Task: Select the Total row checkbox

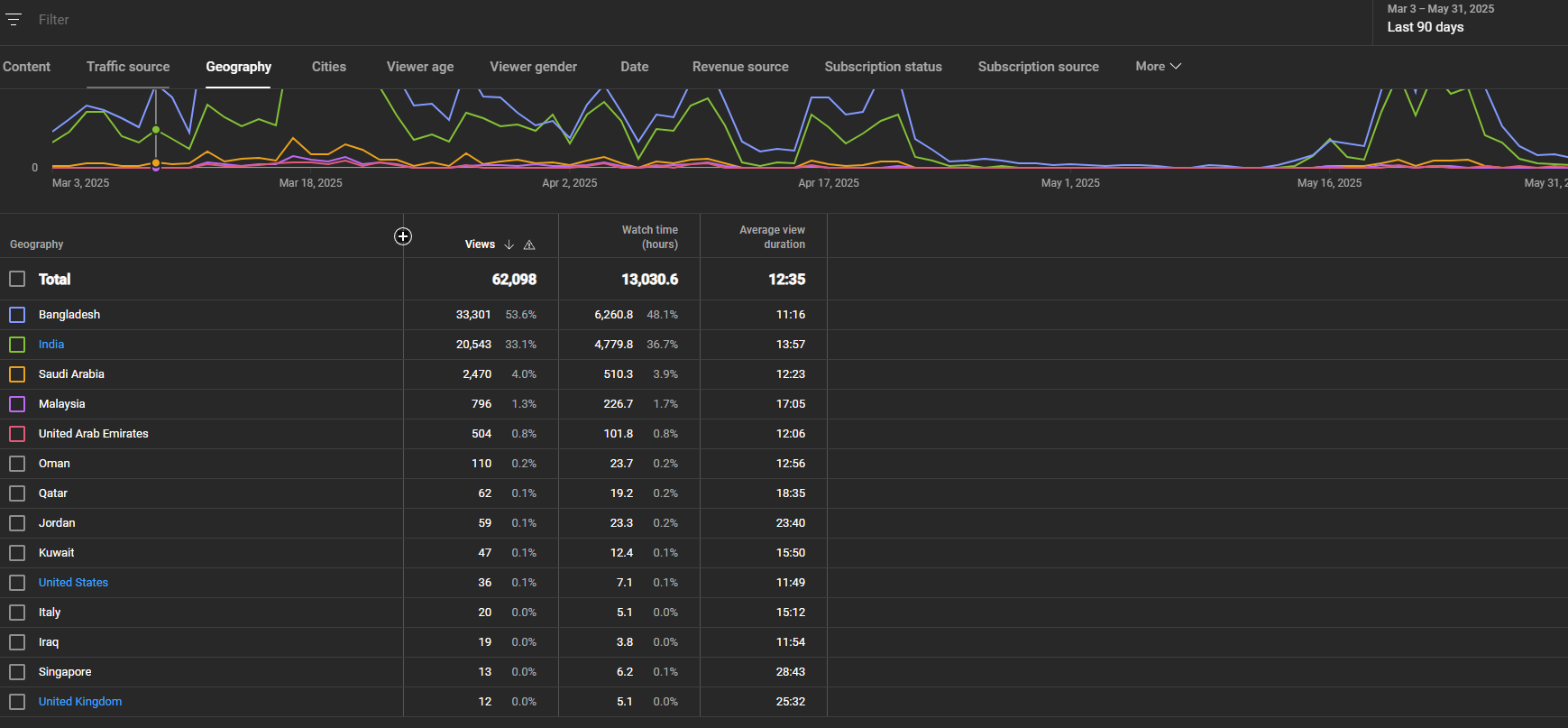Action: 17,279
